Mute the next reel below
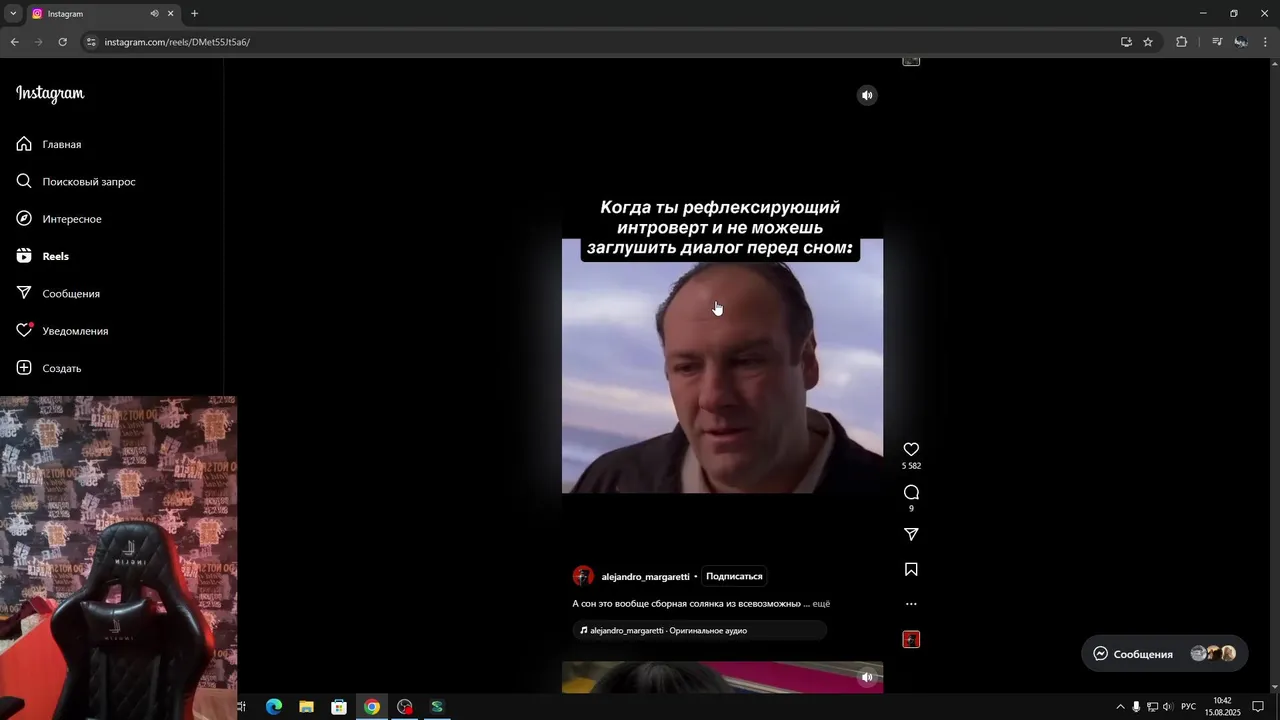Image resolution: width=1280 pixels, height=720 pixels. tap(867, 677)
